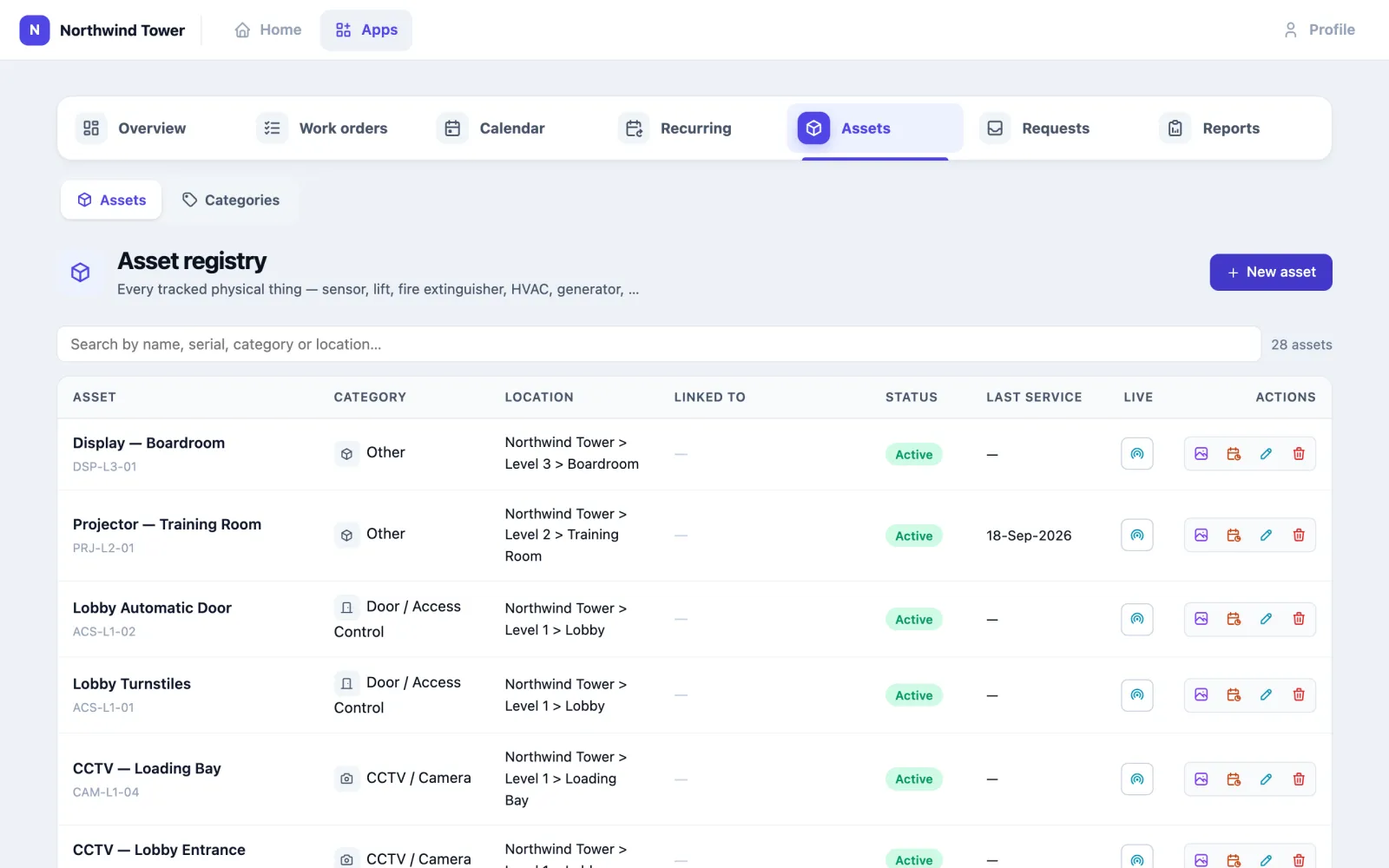Open the image icon for Projector row
1389x868 pixels.
[1201, 536]
